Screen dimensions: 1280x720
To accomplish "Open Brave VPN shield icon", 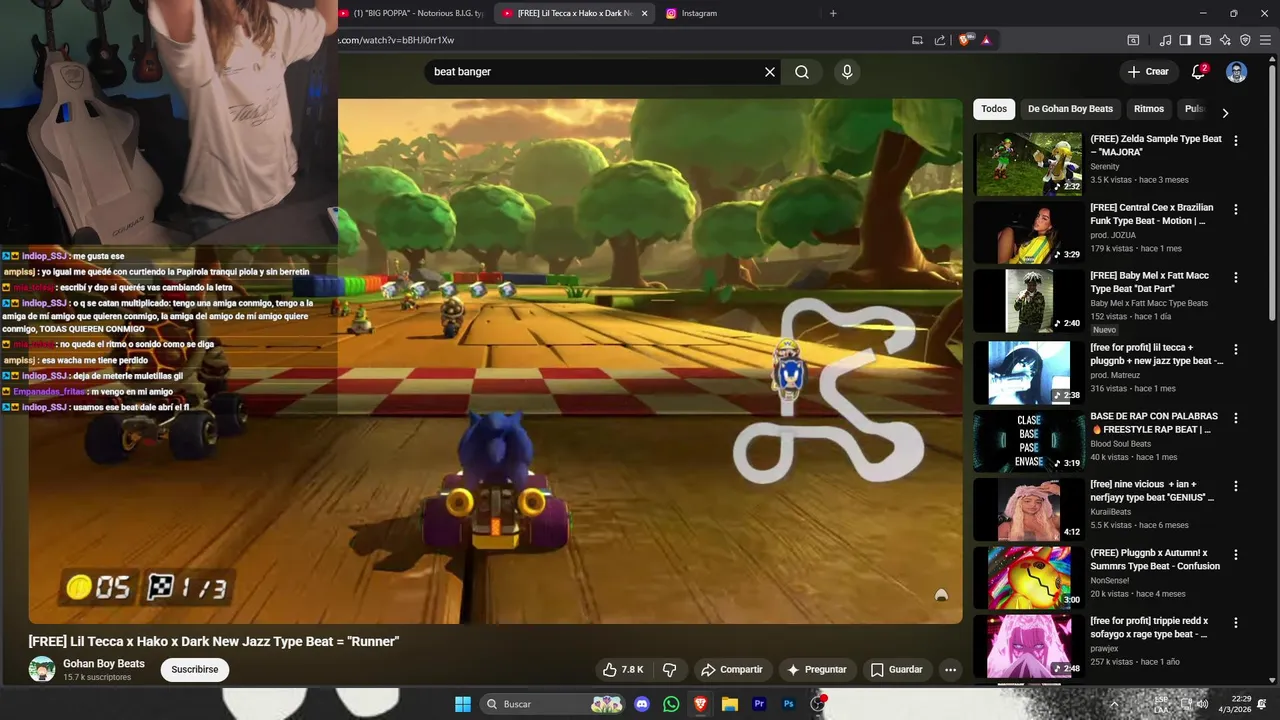I will pos(1245,40).
